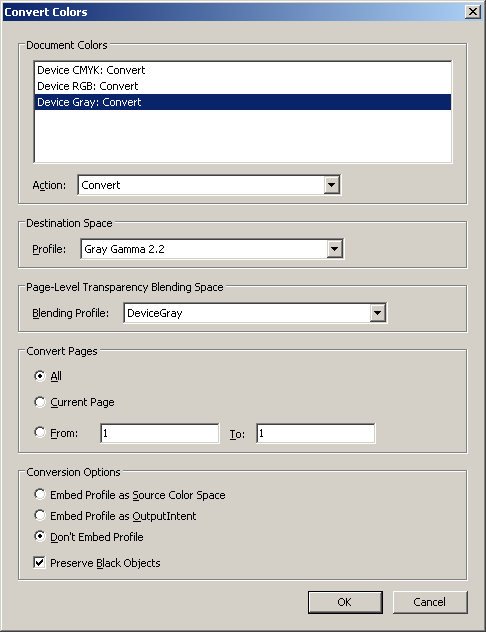Select Don't Embed Profile option
Screen dimensions: 486x632
(39, 536)
